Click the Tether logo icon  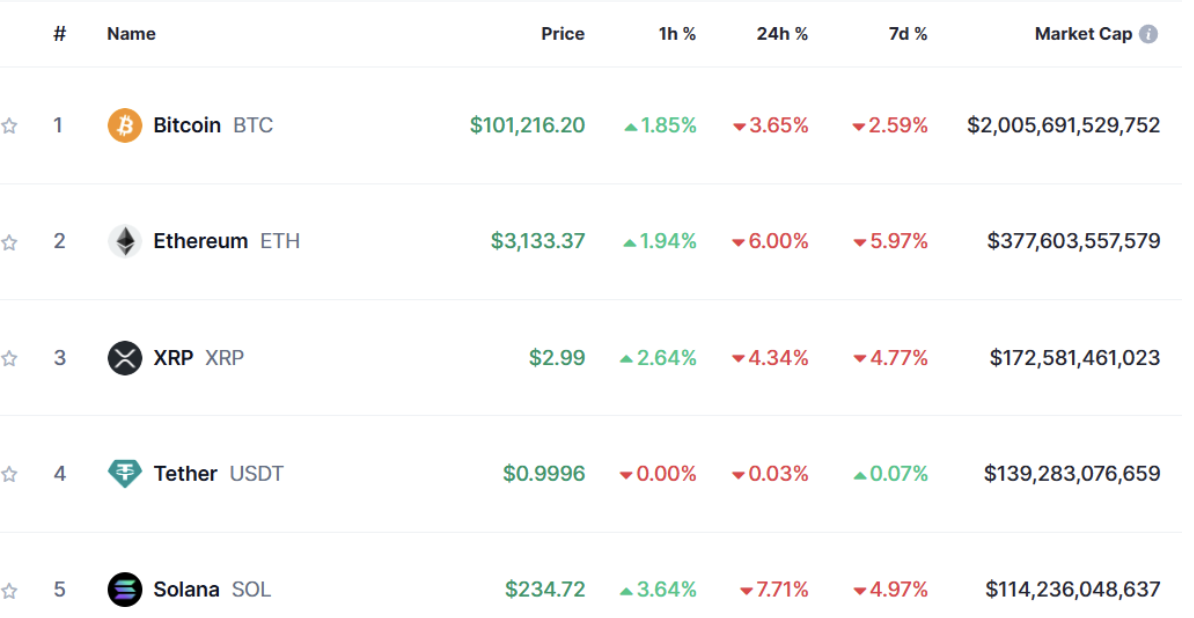[x=125, y=473]
